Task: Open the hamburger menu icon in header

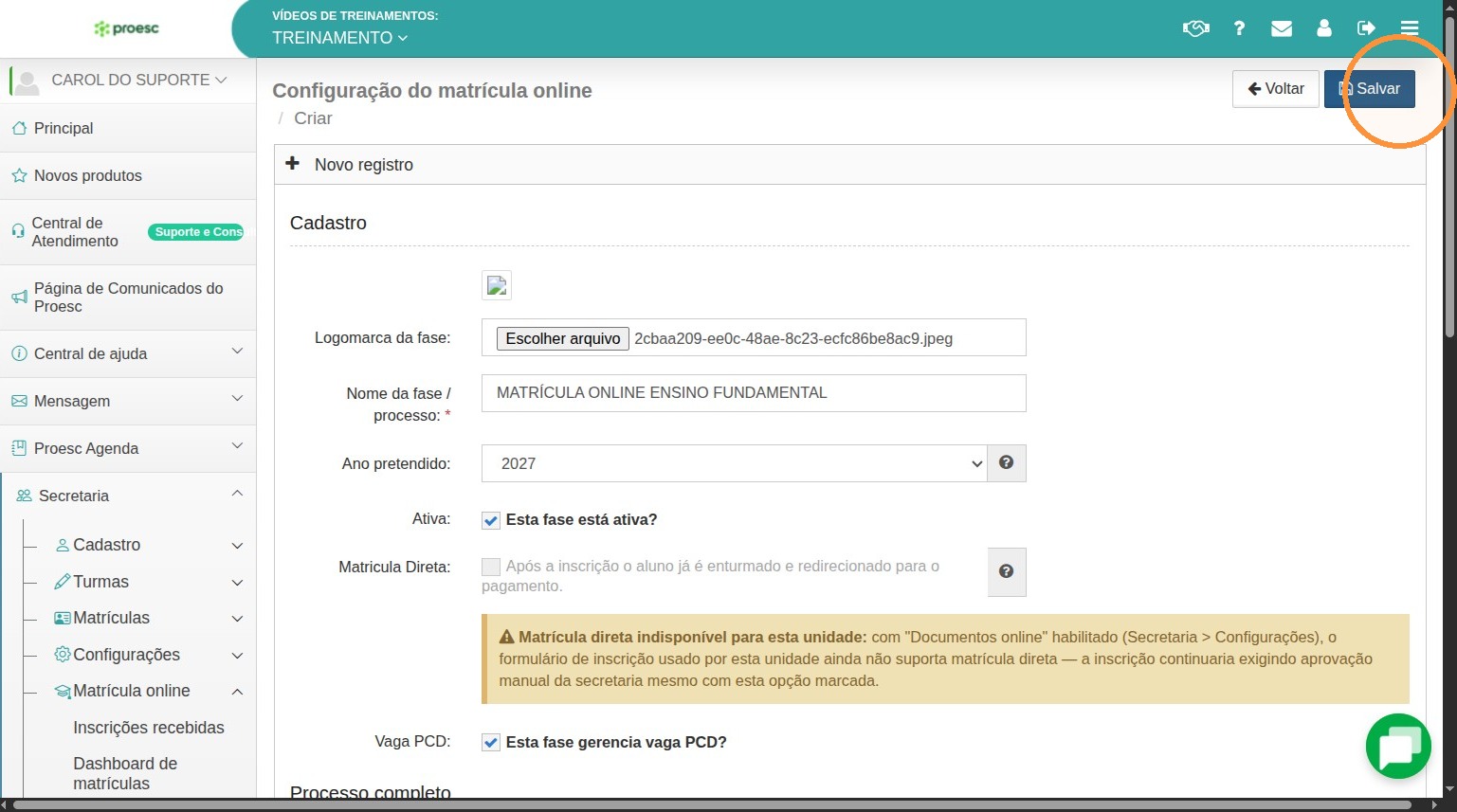Action: tap(1410, 28)
